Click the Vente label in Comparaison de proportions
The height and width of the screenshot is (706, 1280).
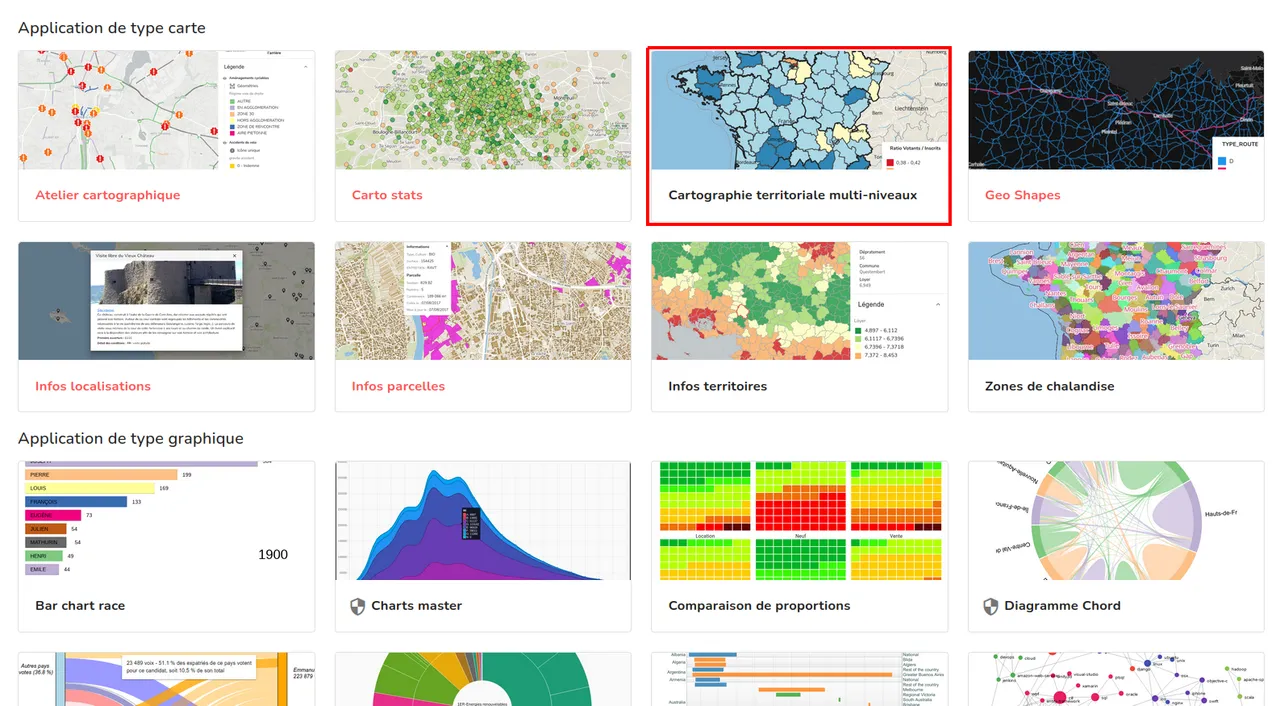pyautogui.click(x=896, y=536)
